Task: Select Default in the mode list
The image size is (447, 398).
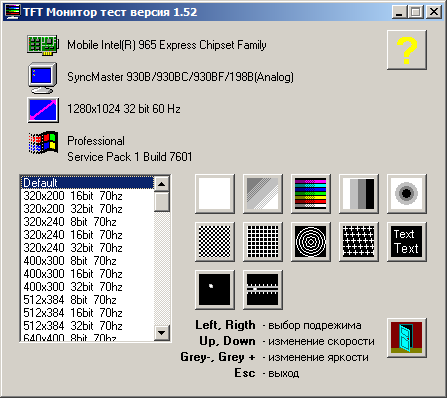Action: coord(88,183)
